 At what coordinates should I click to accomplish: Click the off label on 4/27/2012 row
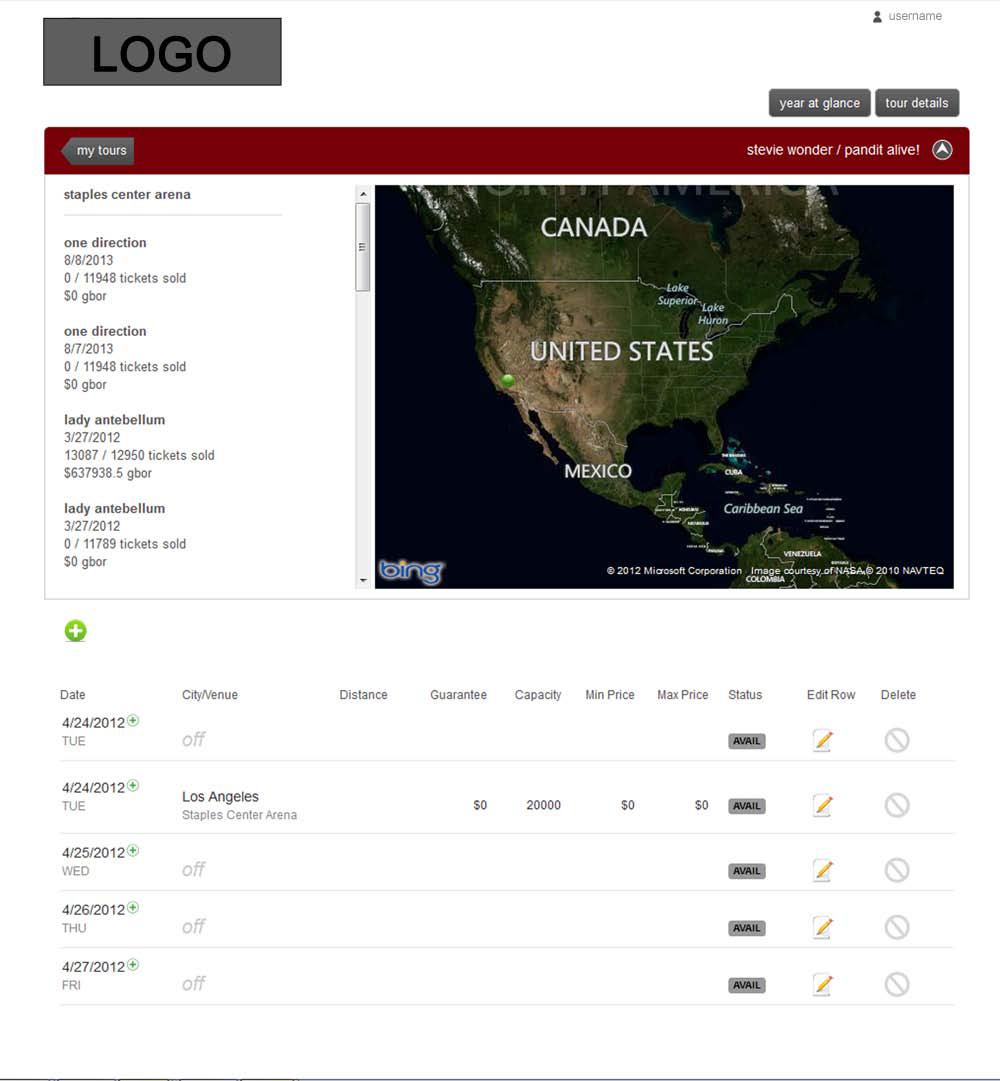pyautogui.click(x=194, y=984)
